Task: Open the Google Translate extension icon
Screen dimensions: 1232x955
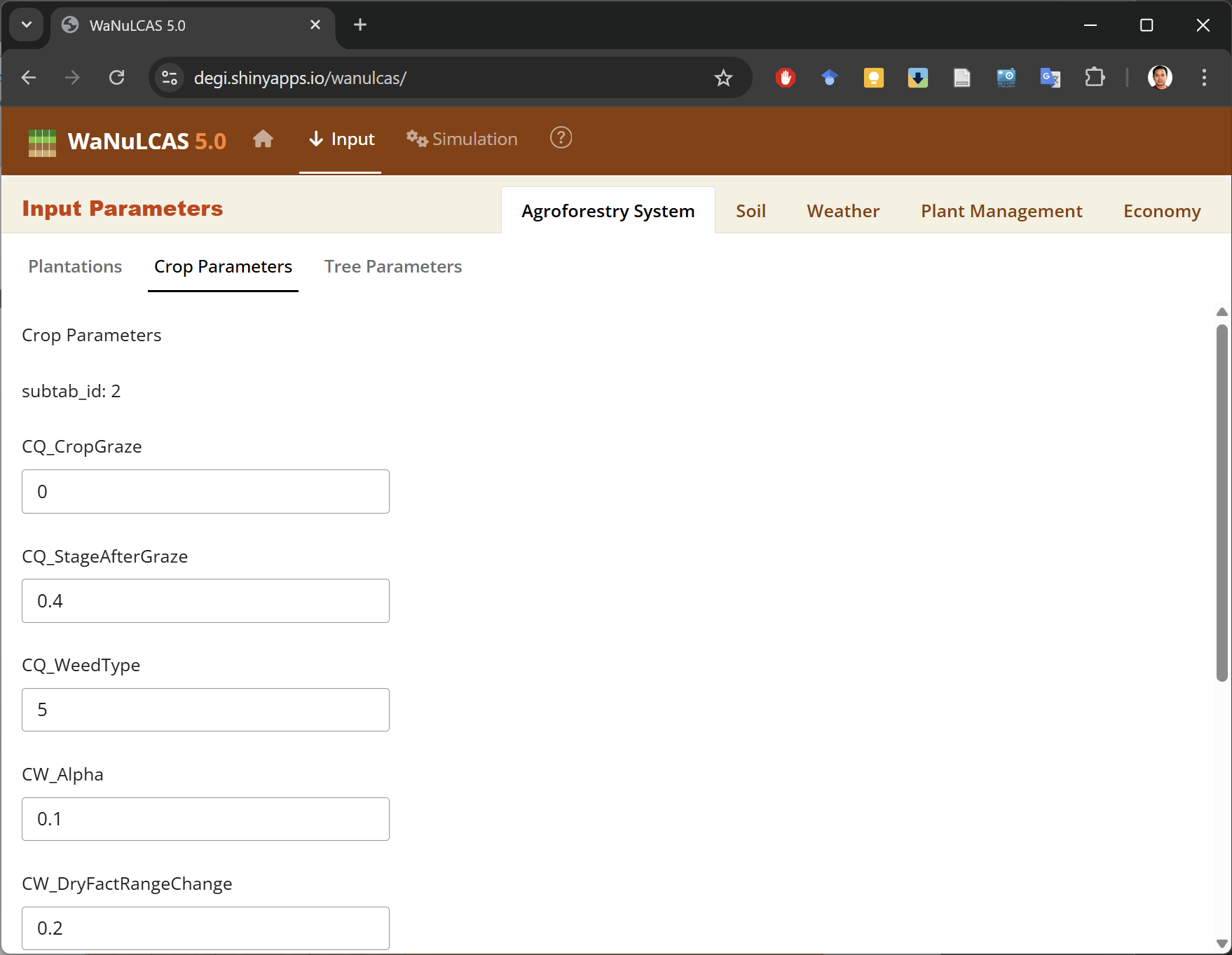Action: tap(1050, 78)
